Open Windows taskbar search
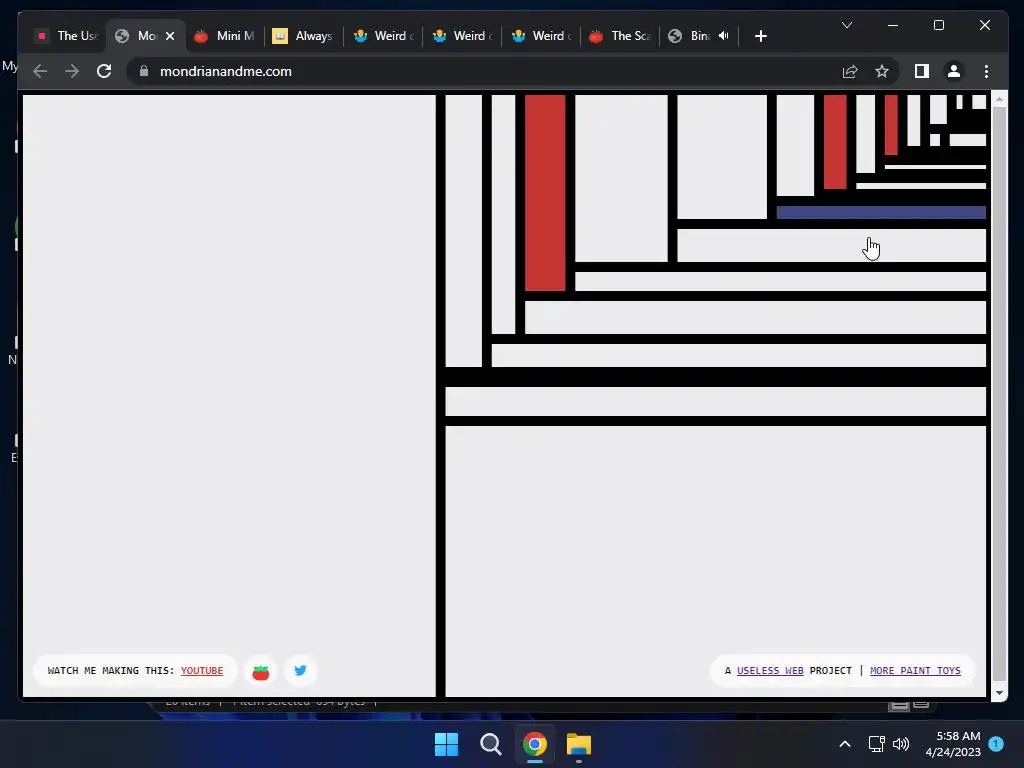This screenshot has height=768, width=1024. (490, 744)
